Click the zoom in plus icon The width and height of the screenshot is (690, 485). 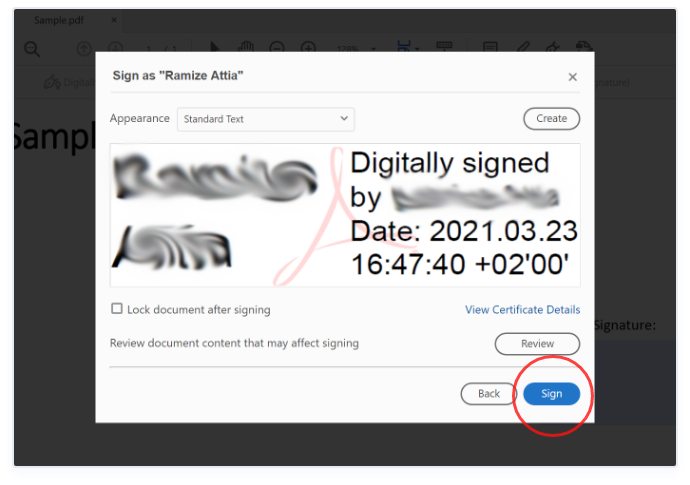(308, 47)
